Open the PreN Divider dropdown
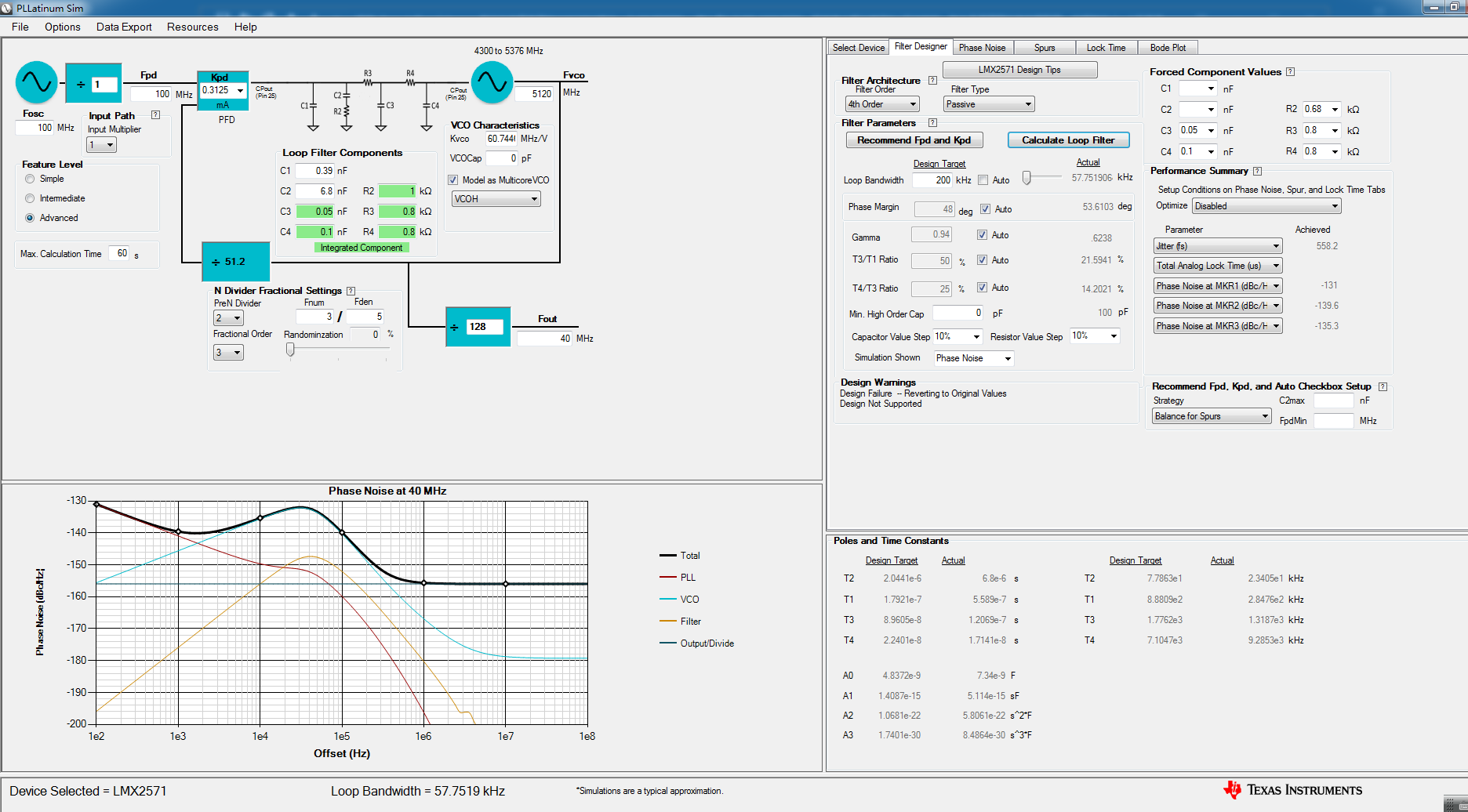Viewport: 1468px width, 812px height. [228, 318]
